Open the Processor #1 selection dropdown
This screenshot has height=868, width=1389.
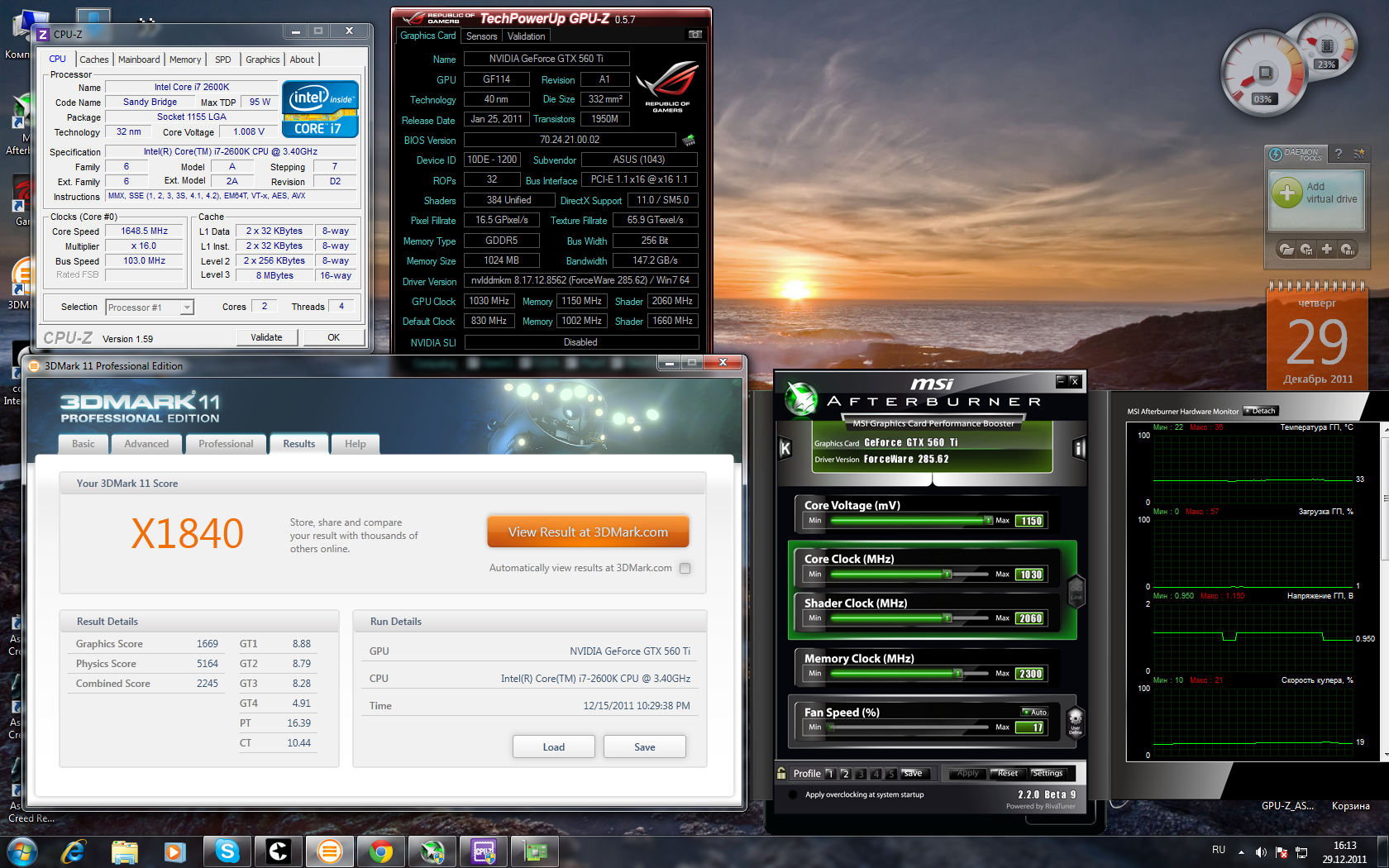(150, 308)
